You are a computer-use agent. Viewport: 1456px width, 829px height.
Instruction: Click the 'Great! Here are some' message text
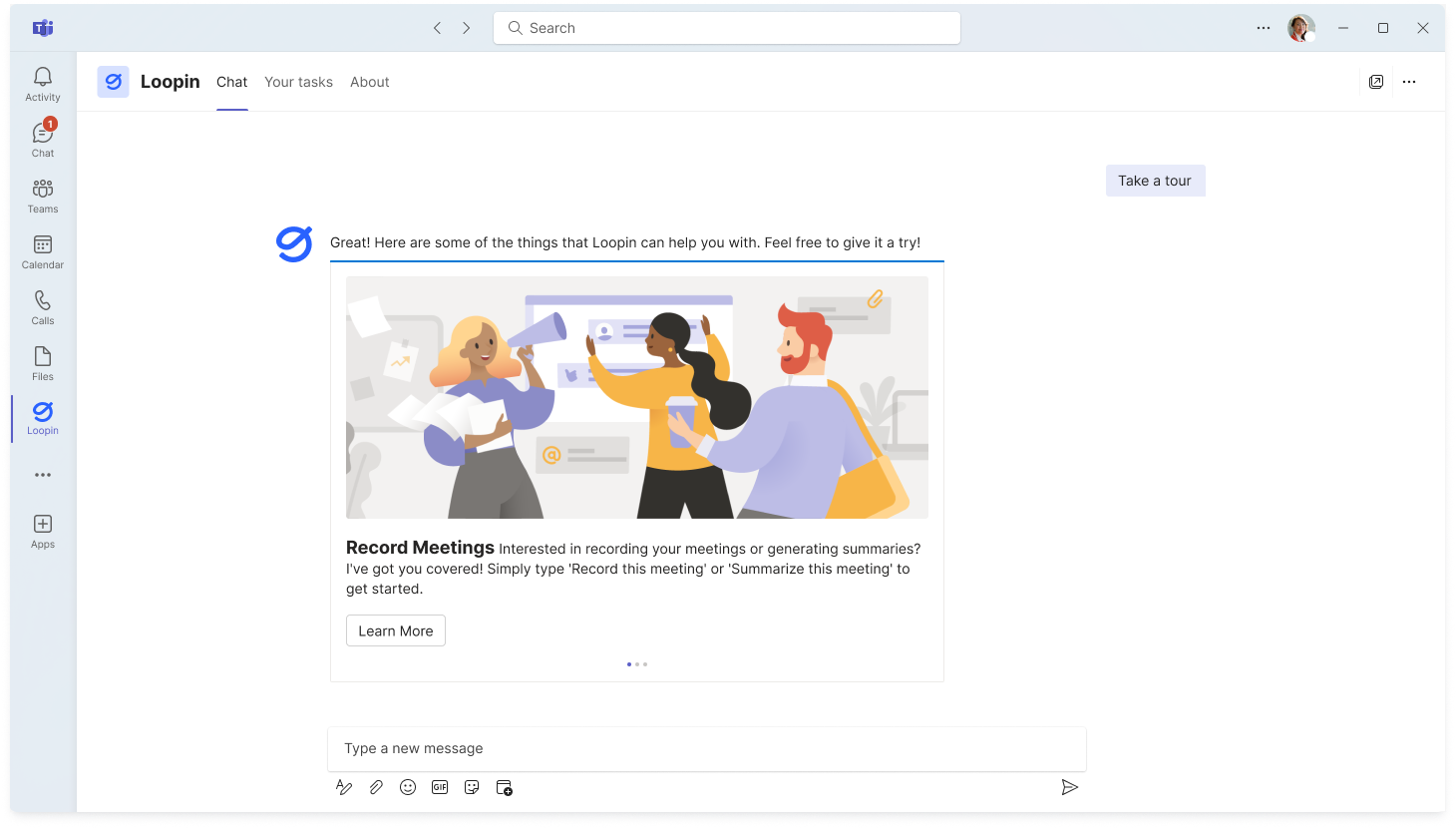tap(625, 242)
